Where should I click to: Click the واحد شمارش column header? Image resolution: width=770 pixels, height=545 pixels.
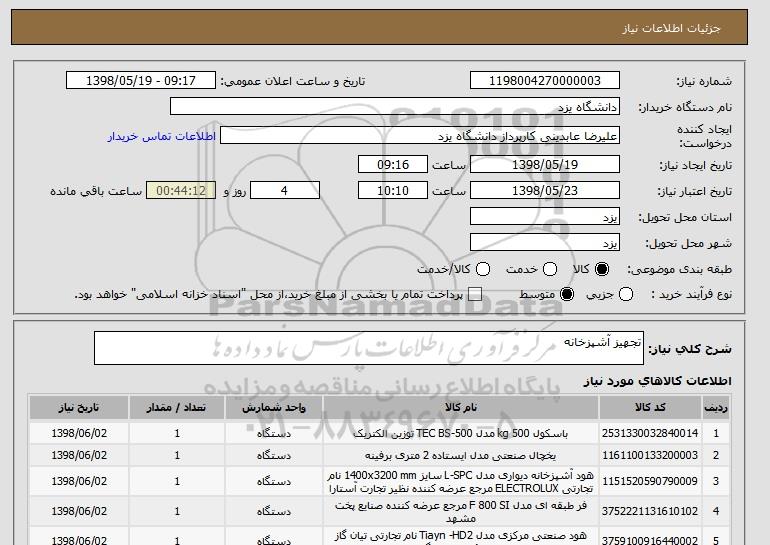coord(274,408)
